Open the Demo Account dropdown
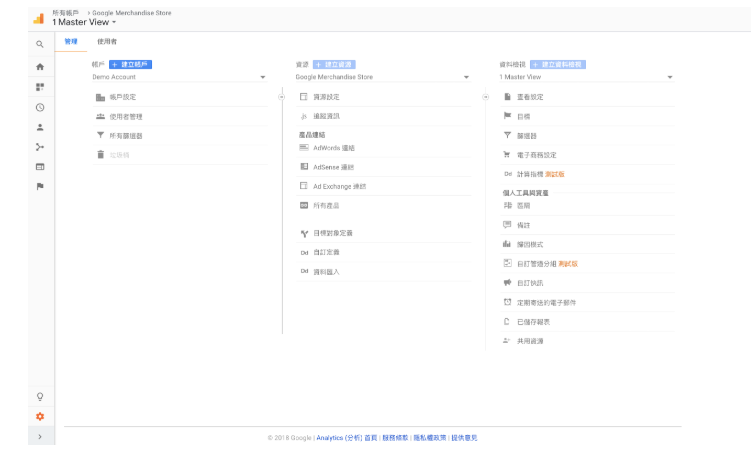This screenshot has height=454, width=751. tap(179, 77)
